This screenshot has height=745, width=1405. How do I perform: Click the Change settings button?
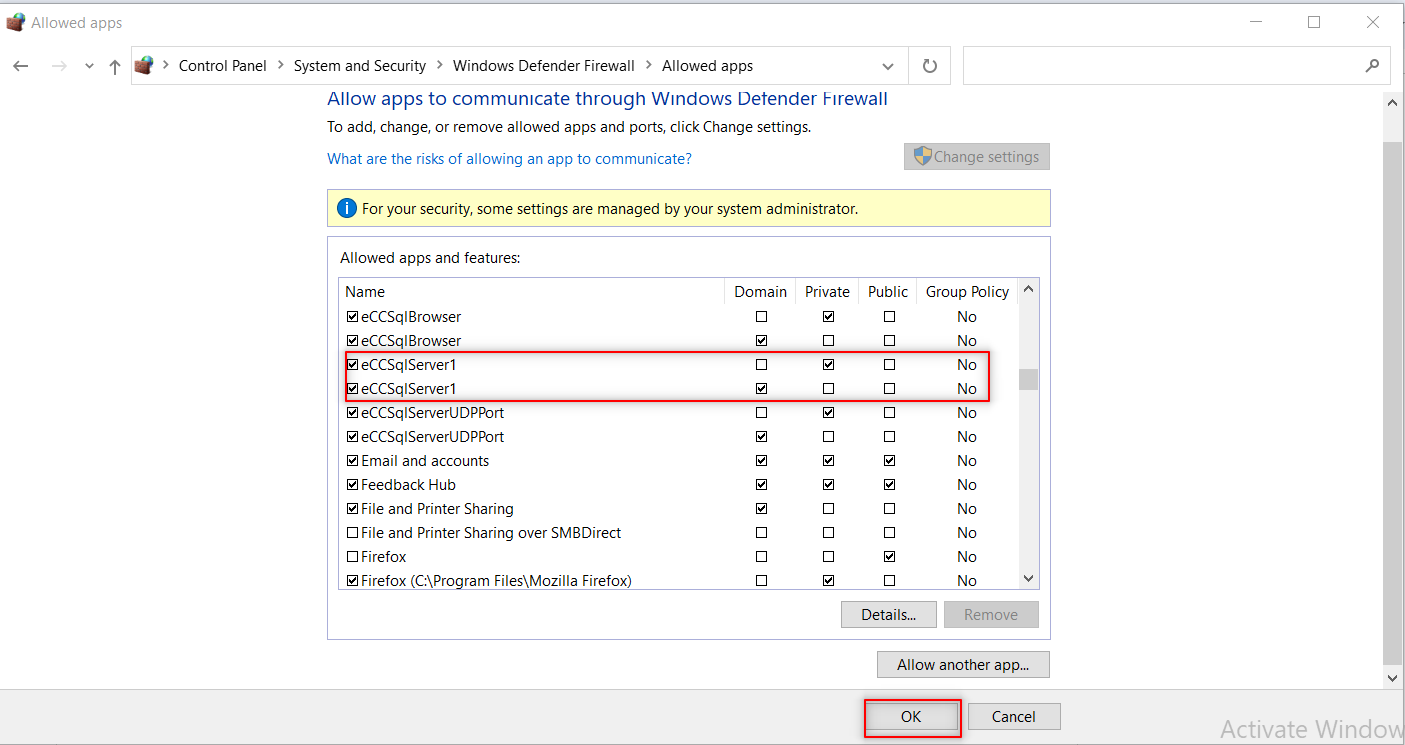(977, 157)
